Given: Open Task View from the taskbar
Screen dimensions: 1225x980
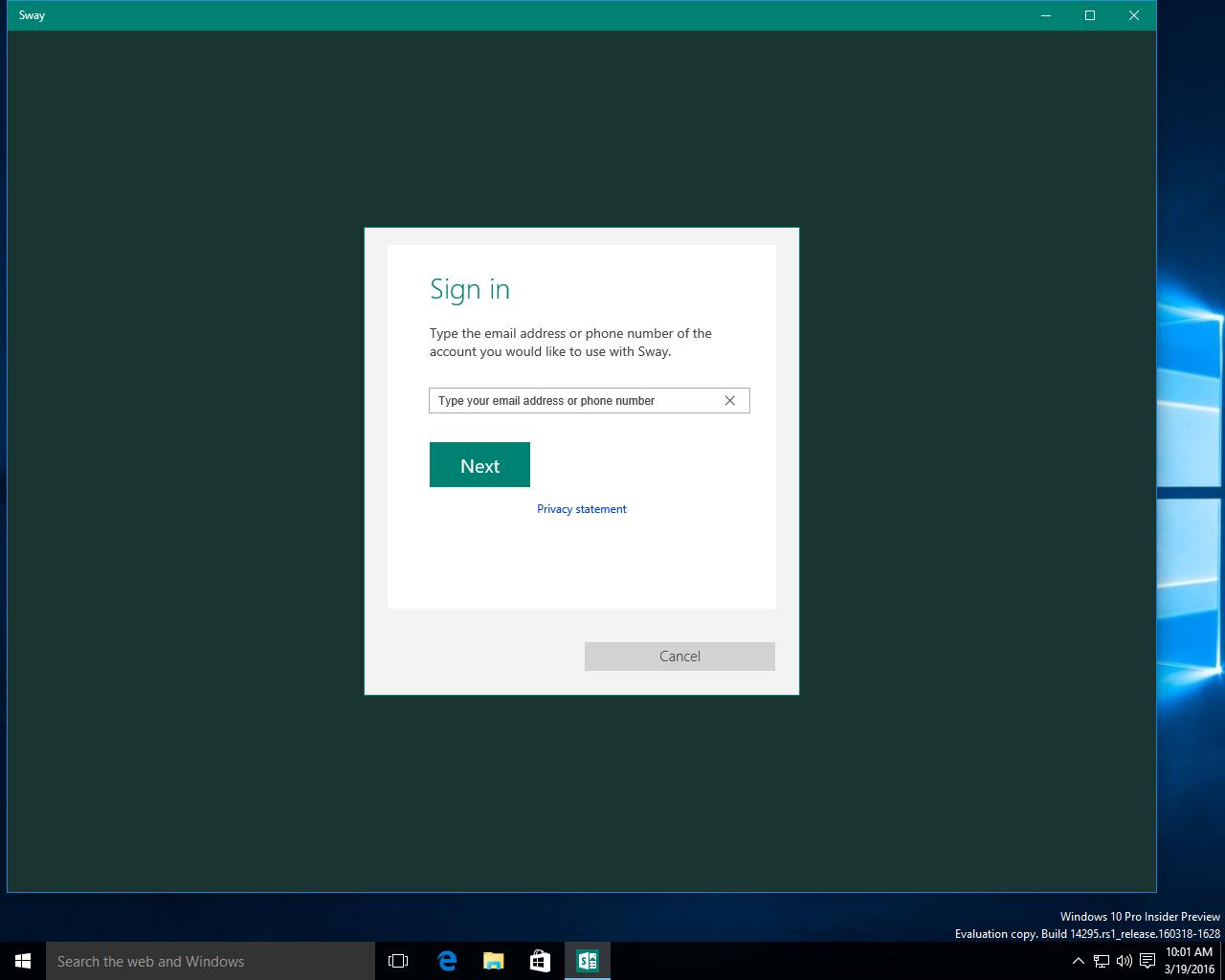Looking at the screenshot, I should point(398,961).
